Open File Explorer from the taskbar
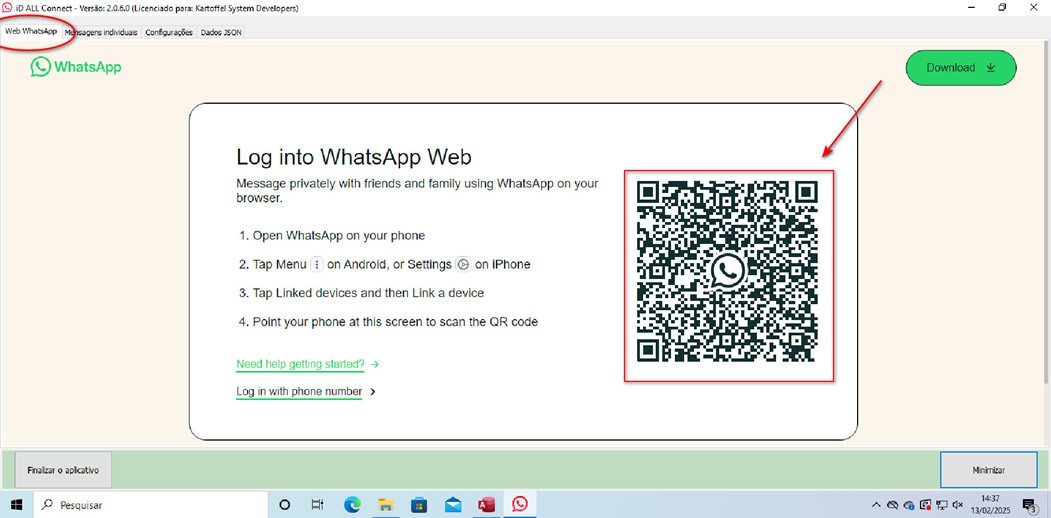 (385, 505)
